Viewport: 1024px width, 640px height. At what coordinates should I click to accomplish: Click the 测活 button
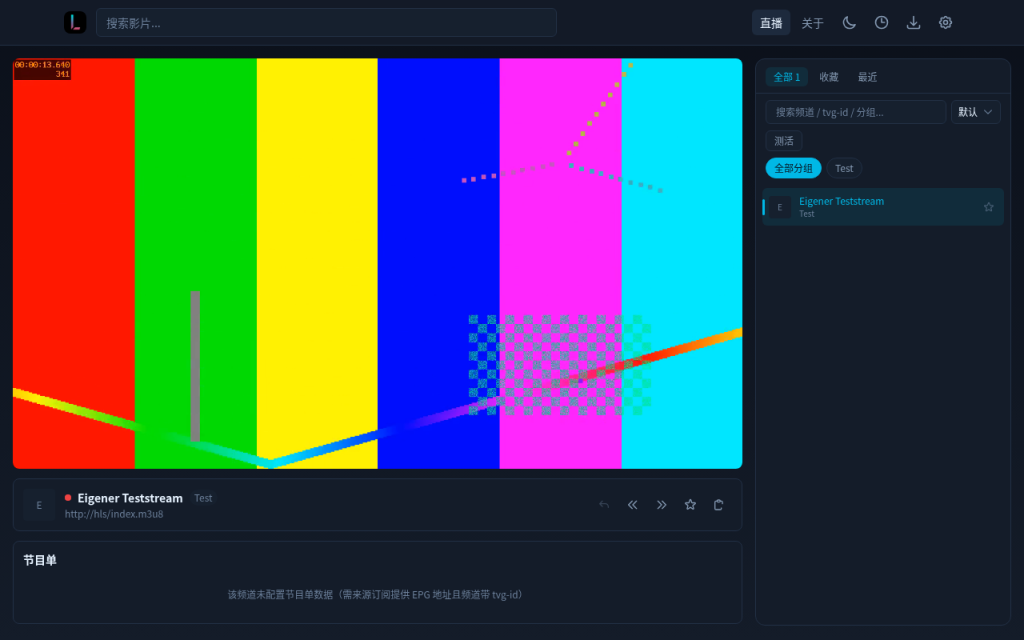point(784,141)
